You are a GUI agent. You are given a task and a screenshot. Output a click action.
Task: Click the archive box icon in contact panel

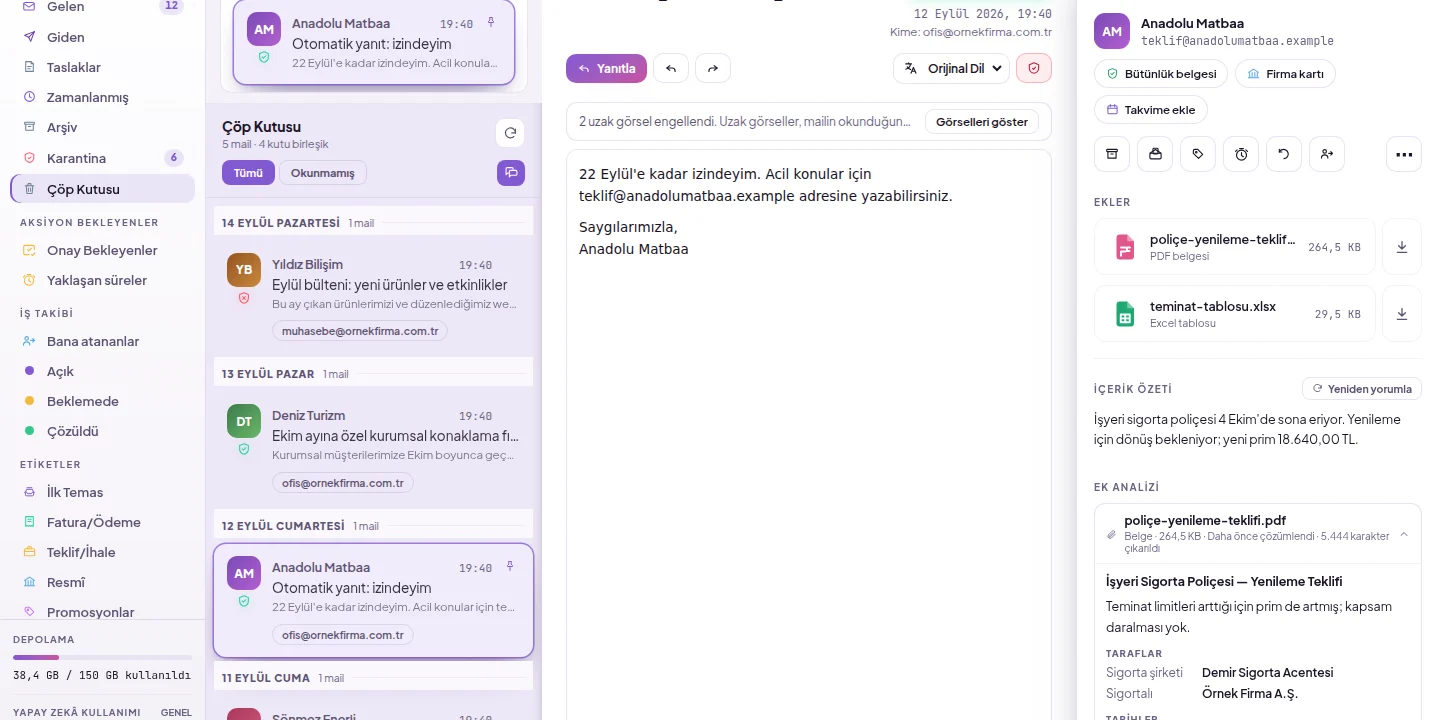pyautogui.click(x=1112, y=154)
